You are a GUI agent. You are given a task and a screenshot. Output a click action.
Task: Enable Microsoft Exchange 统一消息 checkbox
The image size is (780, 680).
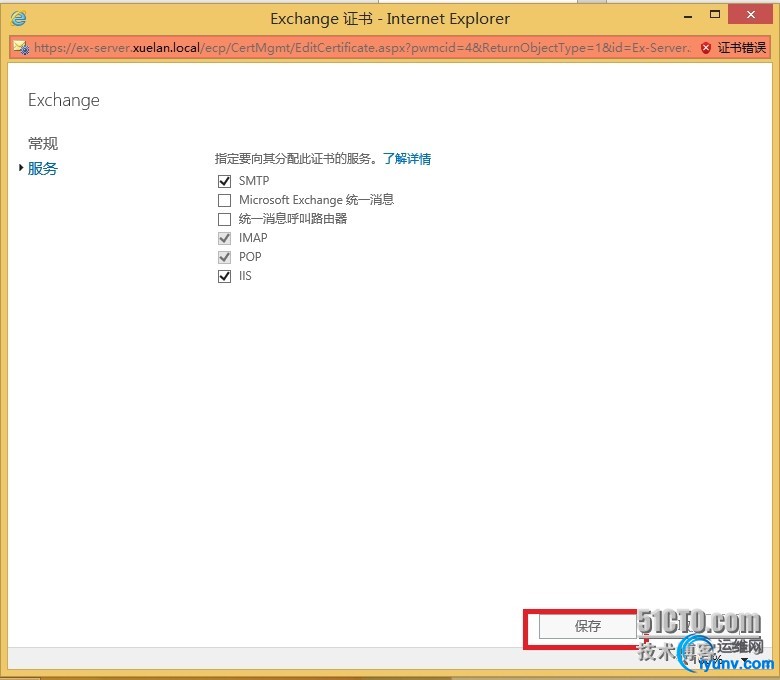pyautogui.click(x=224, y=200)
